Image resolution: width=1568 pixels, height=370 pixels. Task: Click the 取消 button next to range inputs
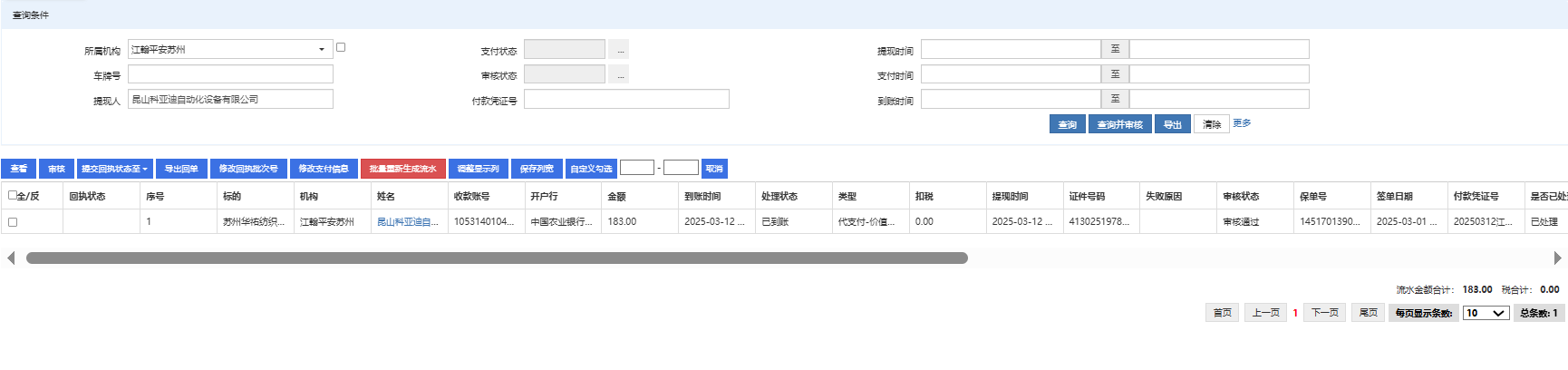coord(714,169)
